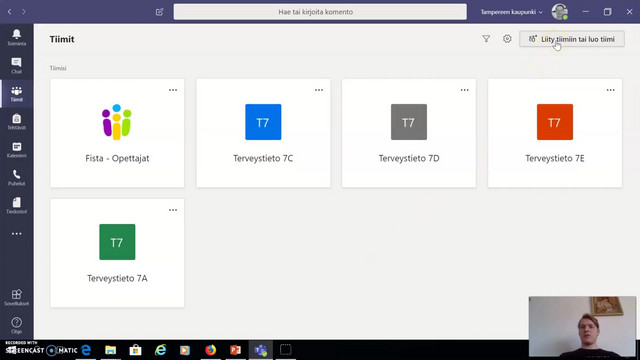Go forward with the right arrow
Screen dimensions: 640x360
point(24,12)
